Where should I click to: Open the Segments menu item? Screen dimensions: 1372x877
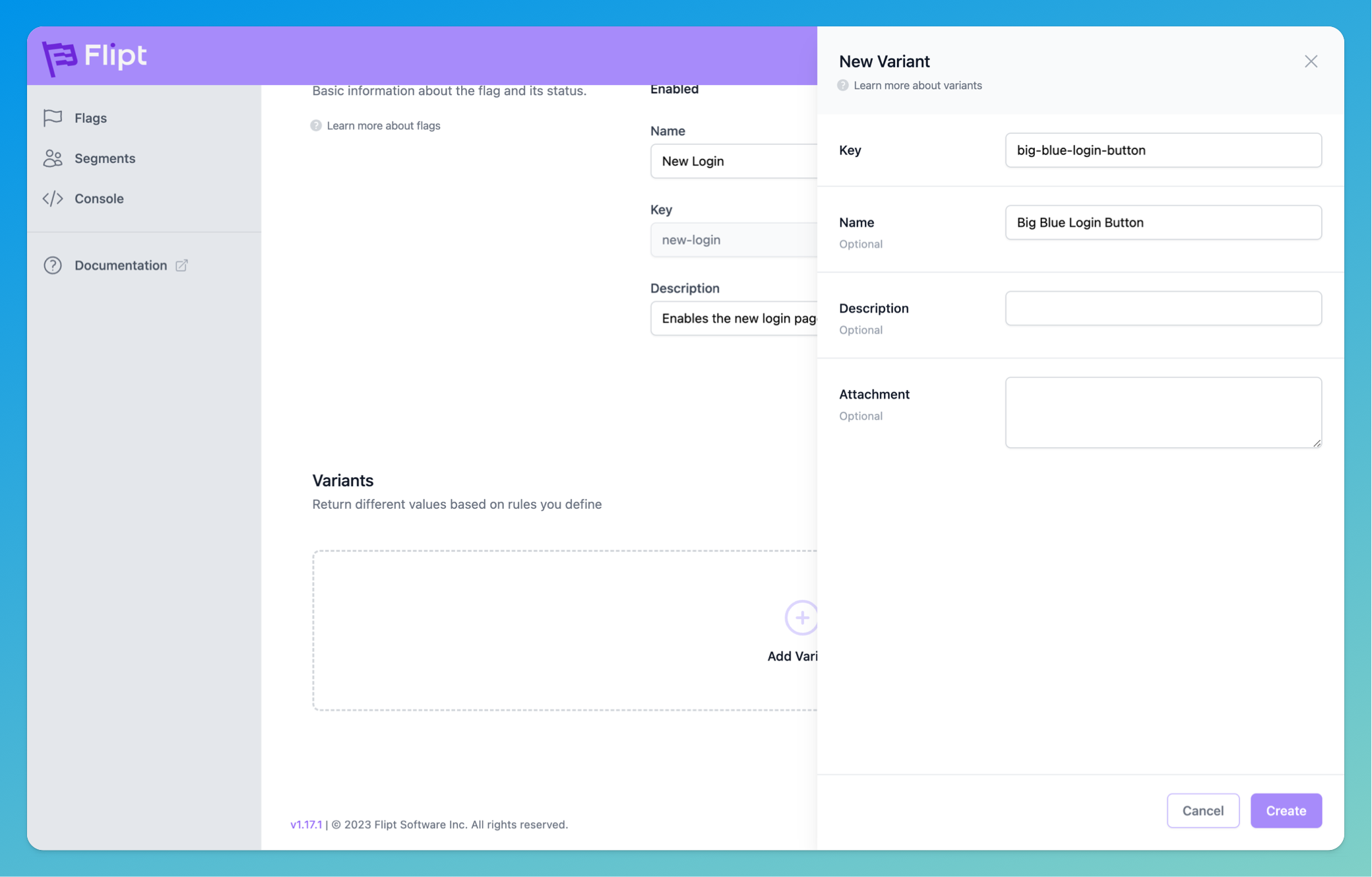(104, 158)
